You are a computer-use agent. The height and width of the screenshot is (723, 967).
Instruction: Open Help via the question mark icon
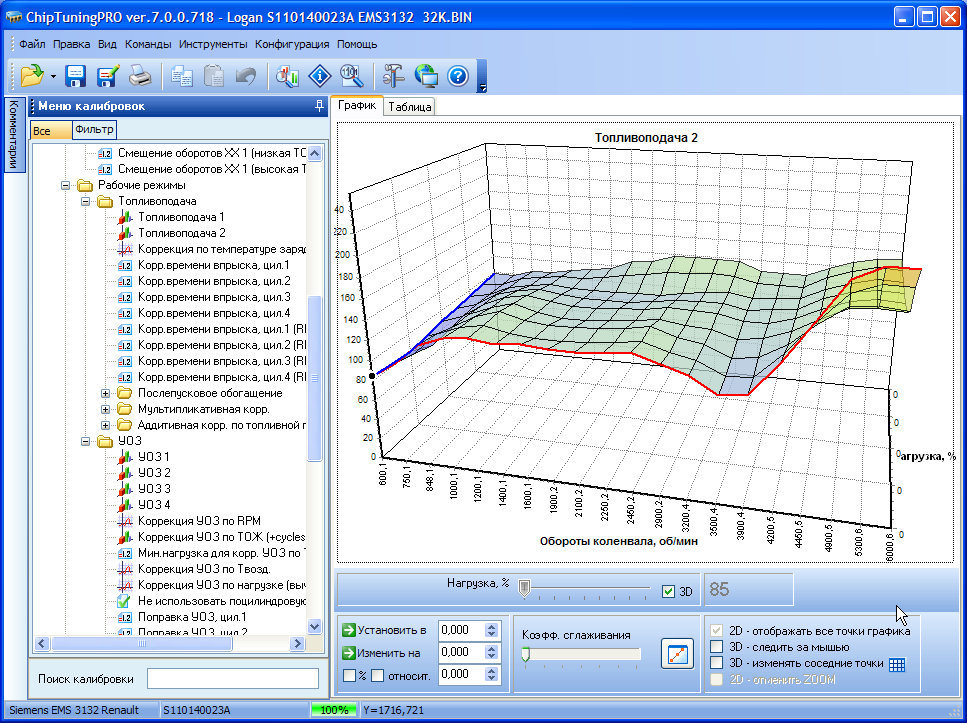(x=458, y=75)
